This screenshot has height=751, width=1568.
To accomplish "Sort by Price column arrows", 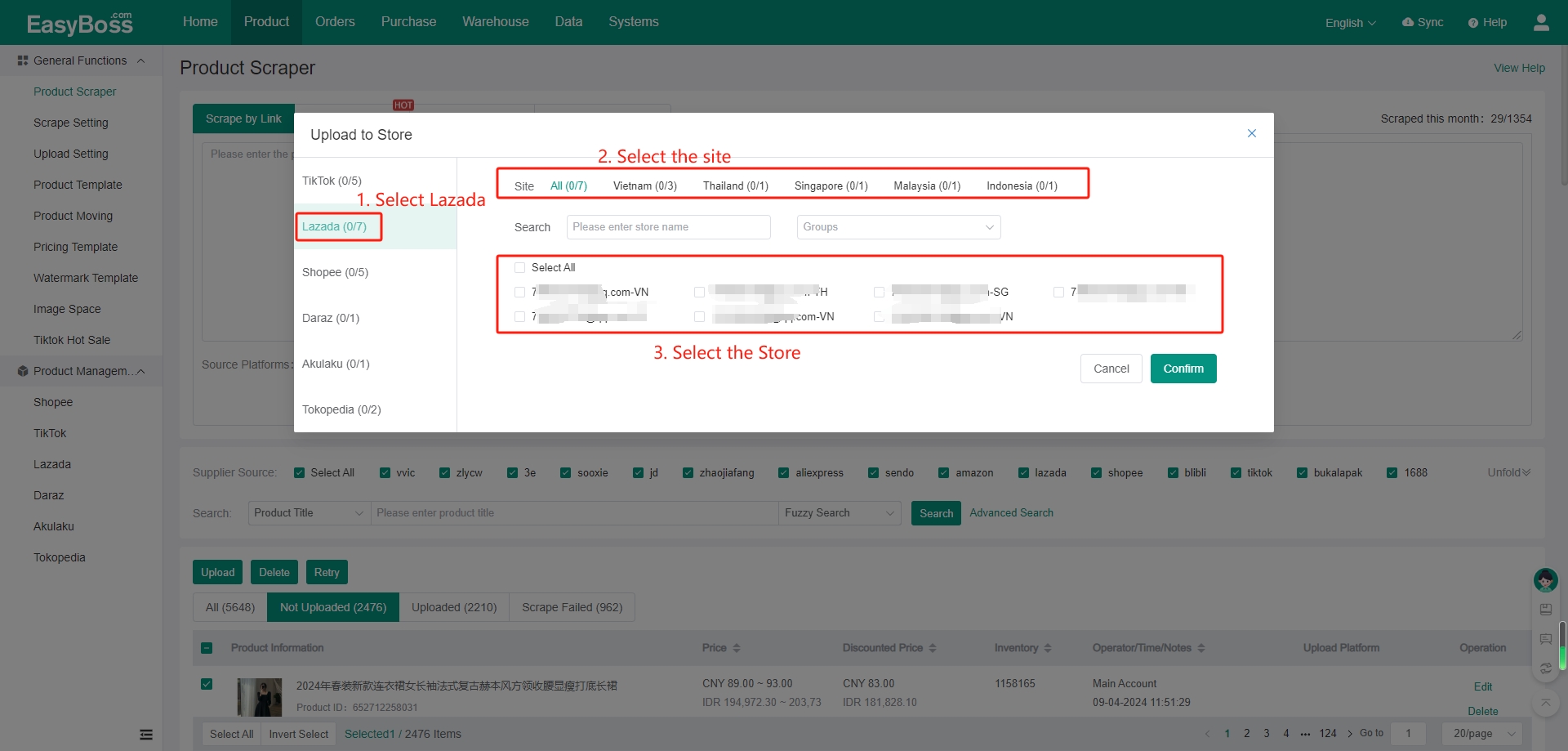I will click(737, 648).
